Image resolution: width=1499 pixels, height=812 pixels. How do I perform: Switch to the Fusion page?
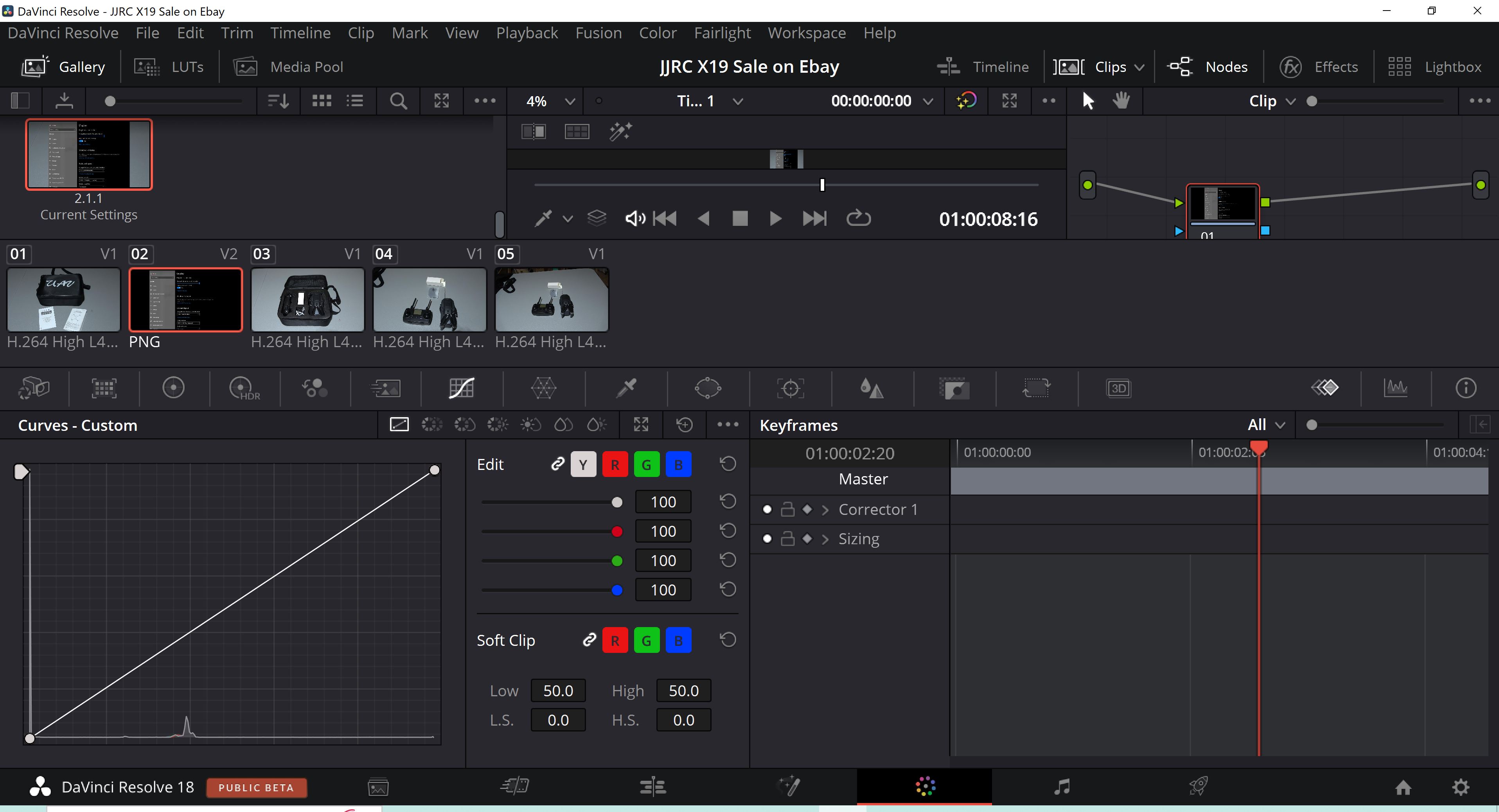790,787
